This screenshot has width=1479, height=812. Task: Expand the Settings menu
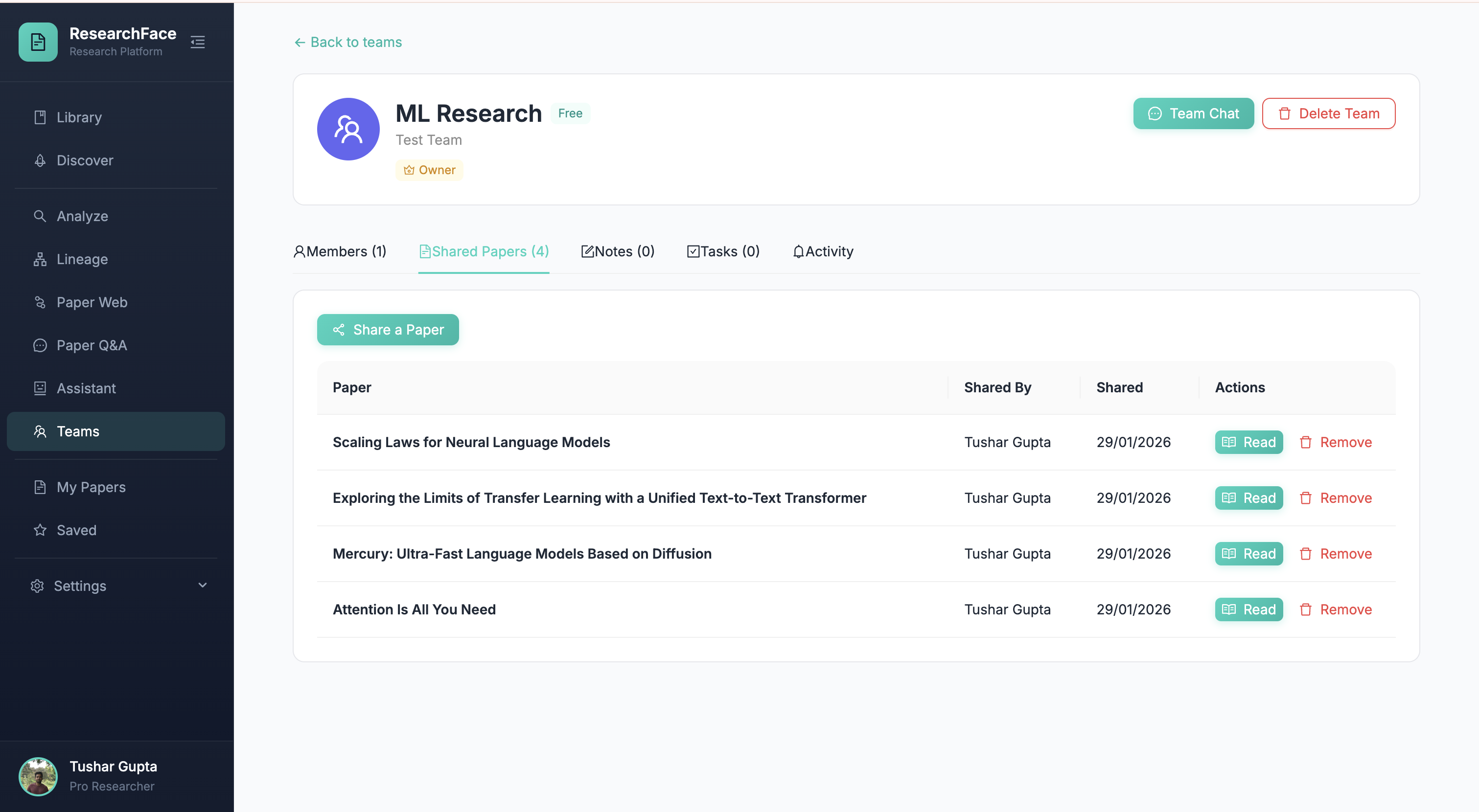pos(80,586)
